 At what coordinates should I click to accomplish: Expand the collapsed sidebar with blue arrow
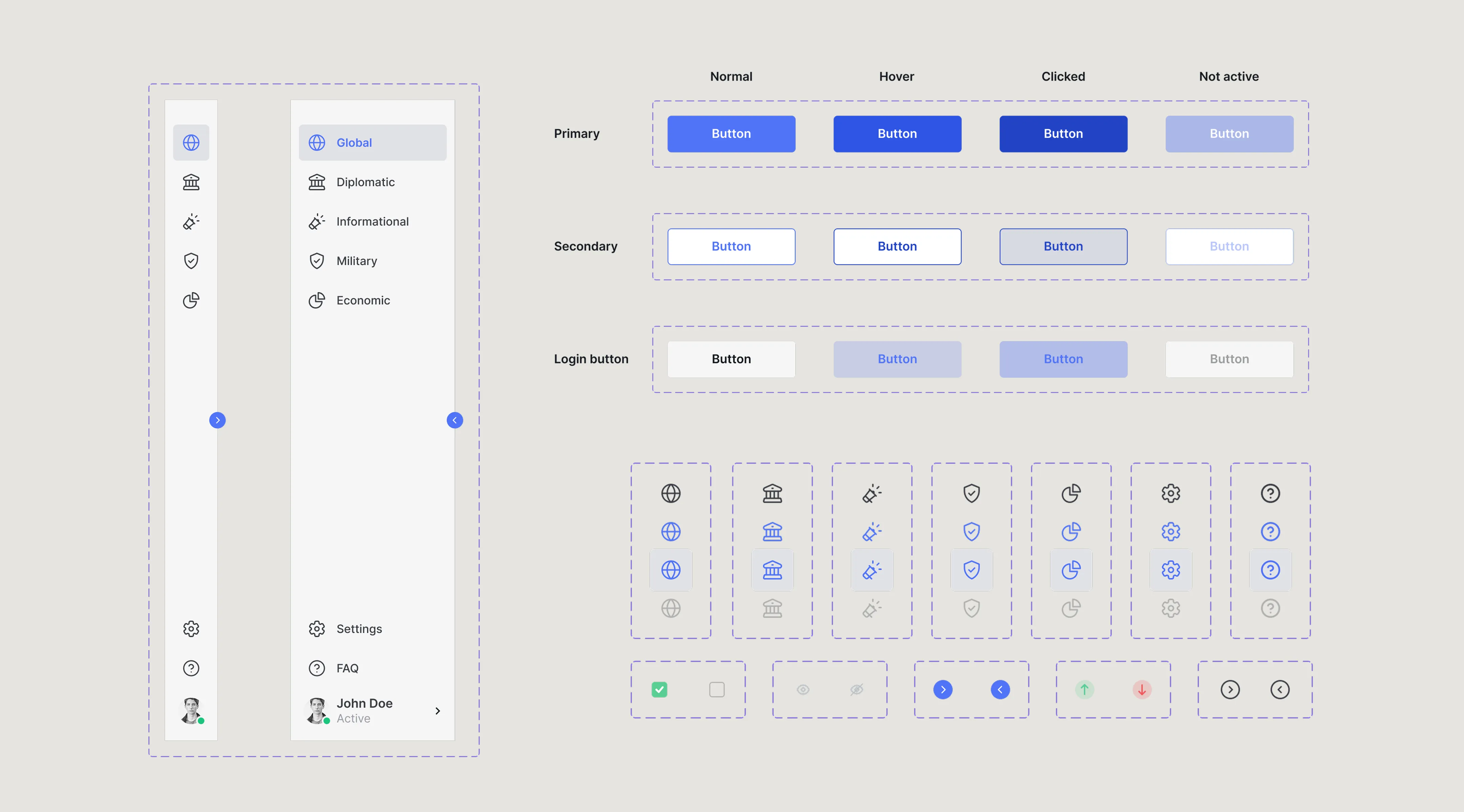(217, 420)
